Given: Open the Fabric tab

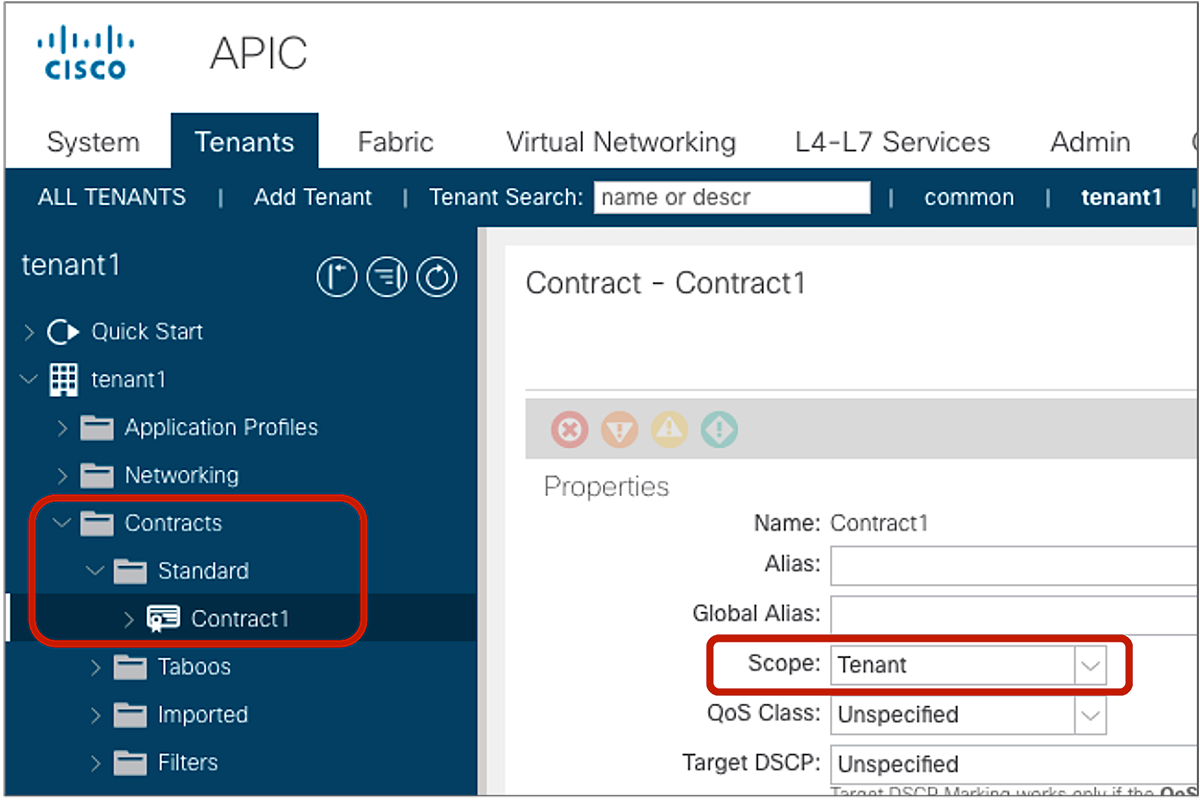Looking at the screenshot, I should pyautogui.click(x=395, y=142).
